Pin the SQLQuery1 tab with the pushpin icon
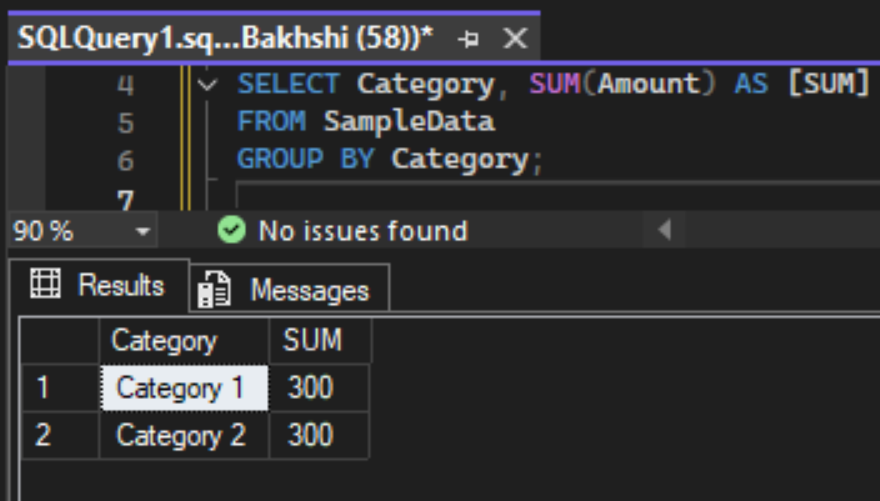 [468, 39]
